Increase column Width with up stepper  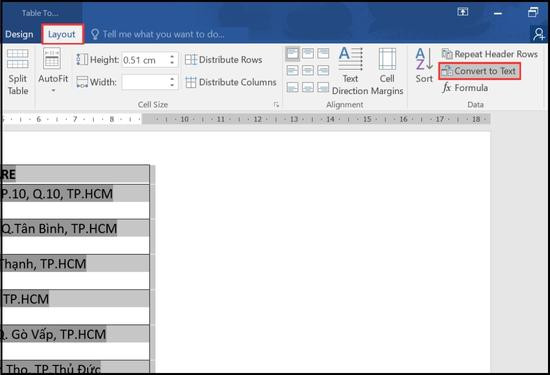[x=172, y=79]
